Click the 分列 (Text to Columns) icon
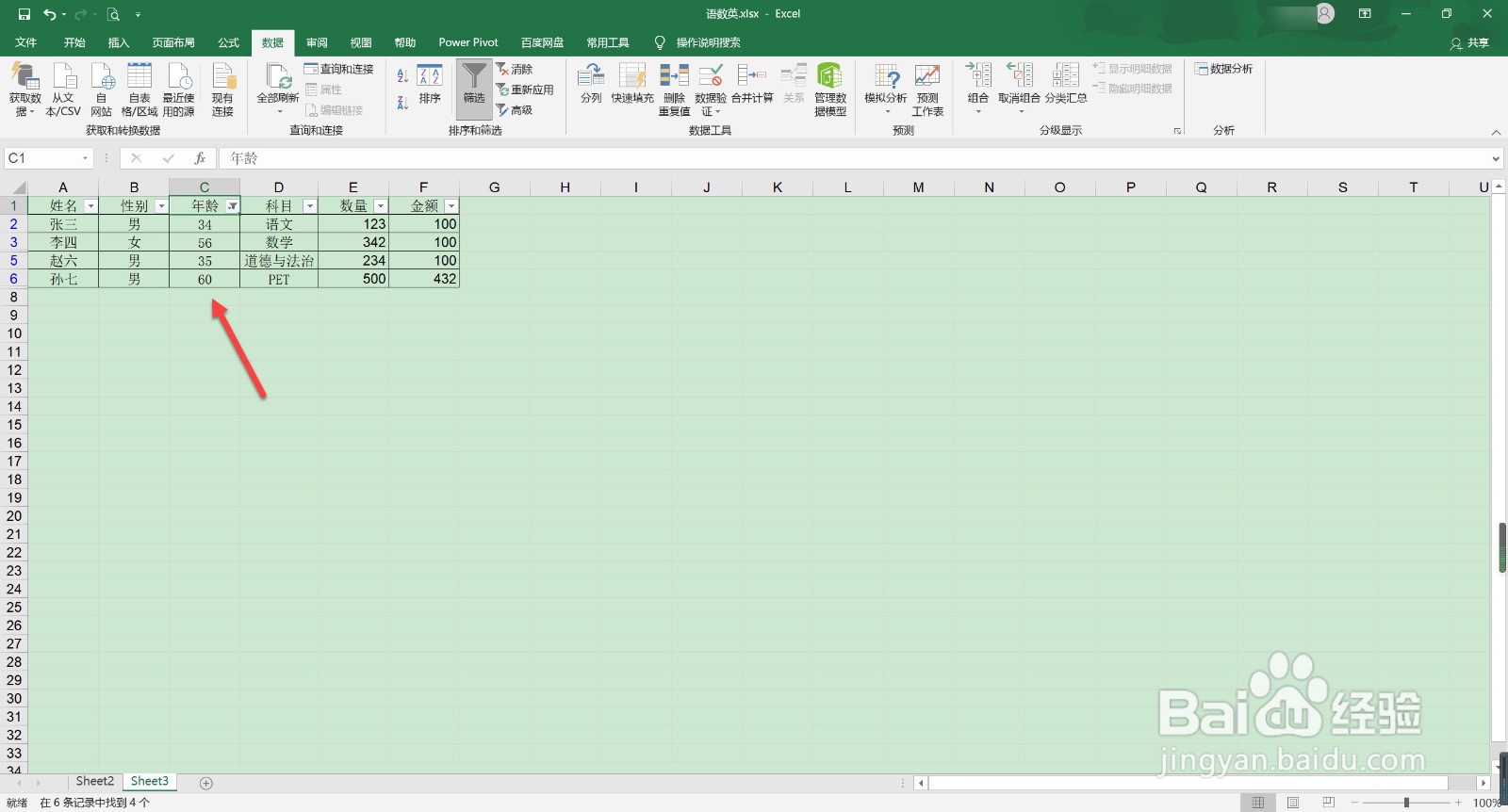Viewport: 1508px width, 812px height. (x=591, y=84)
